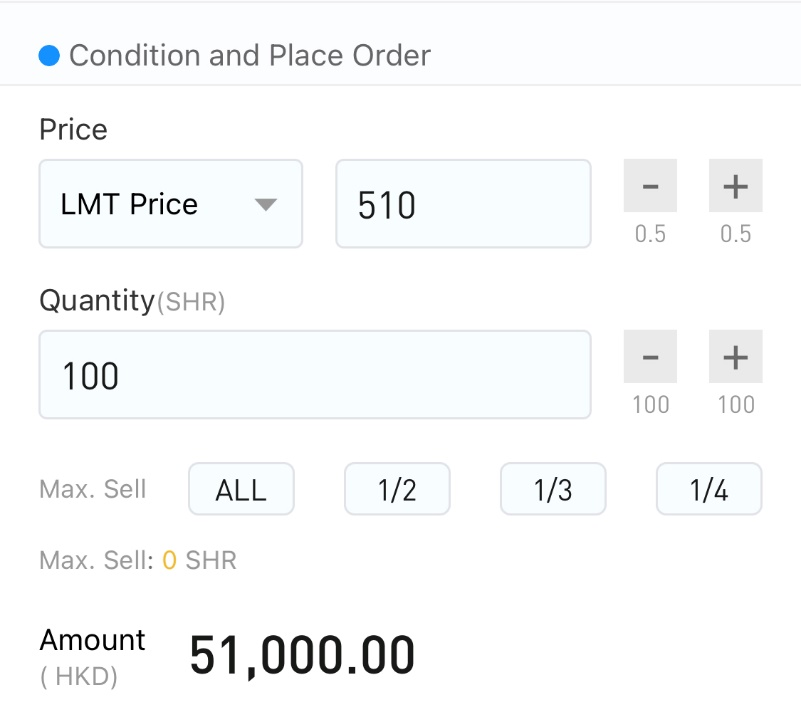Viewport: 801px width, 712px height.
Task: Select ALL for maximum sell quantity
Action: pyautogui.click(x=241, y=489)
